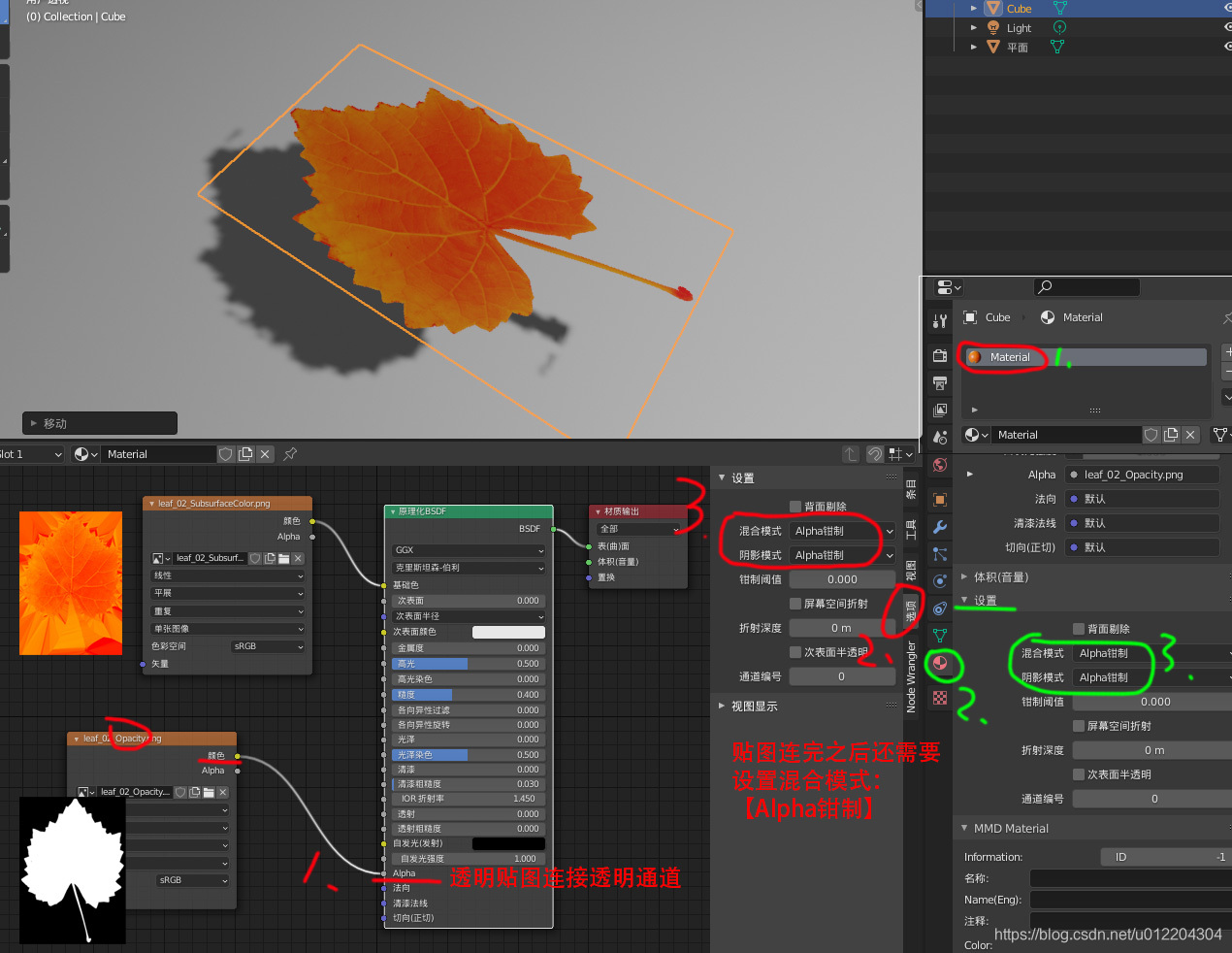Open the Object properties tab icon
This screenshot has width=1232, height=953.
tap(939, 499)
